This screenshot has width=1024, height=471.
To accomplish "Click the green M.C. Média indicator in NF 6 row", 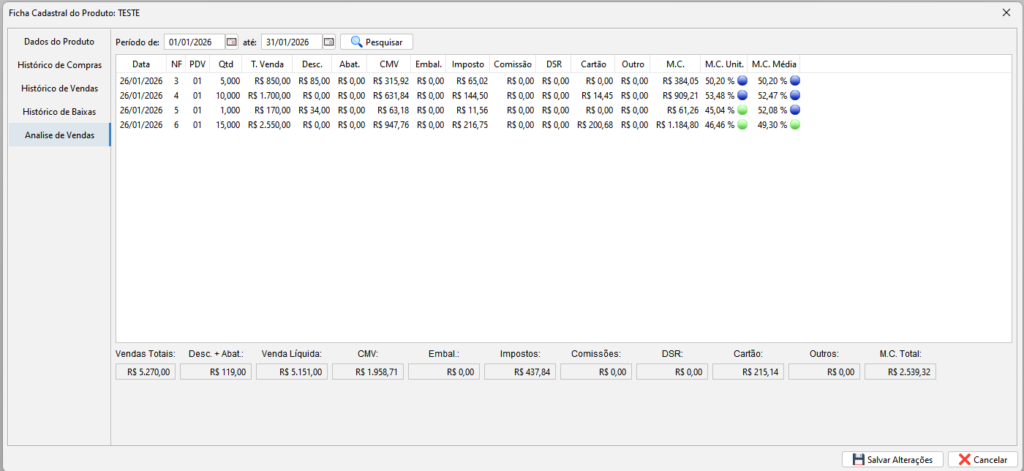I will (x=796, y=125).
